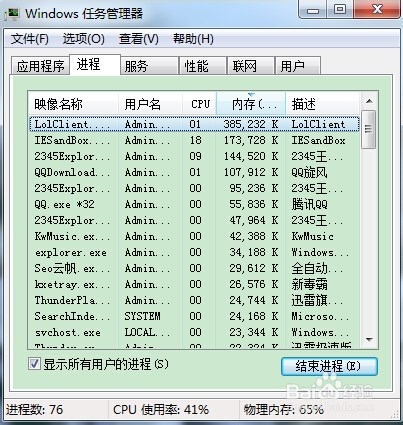
Task: Click scrollbar up arrow in process list
Action: click(x=369, y=101)
